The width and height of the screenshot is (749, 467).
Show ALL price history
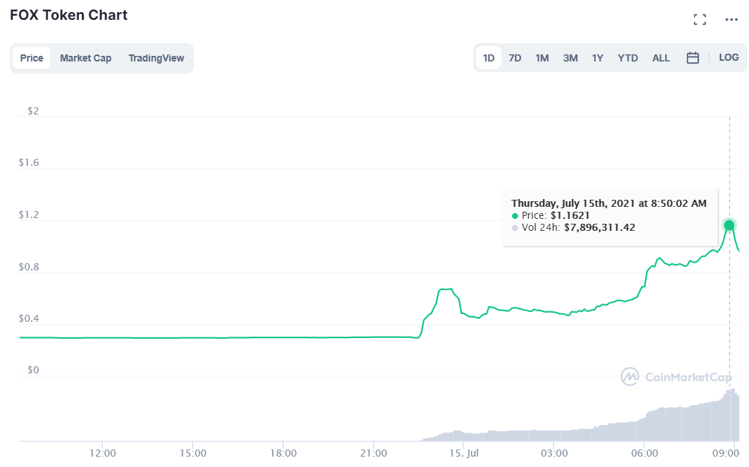[x=661, y=58]
